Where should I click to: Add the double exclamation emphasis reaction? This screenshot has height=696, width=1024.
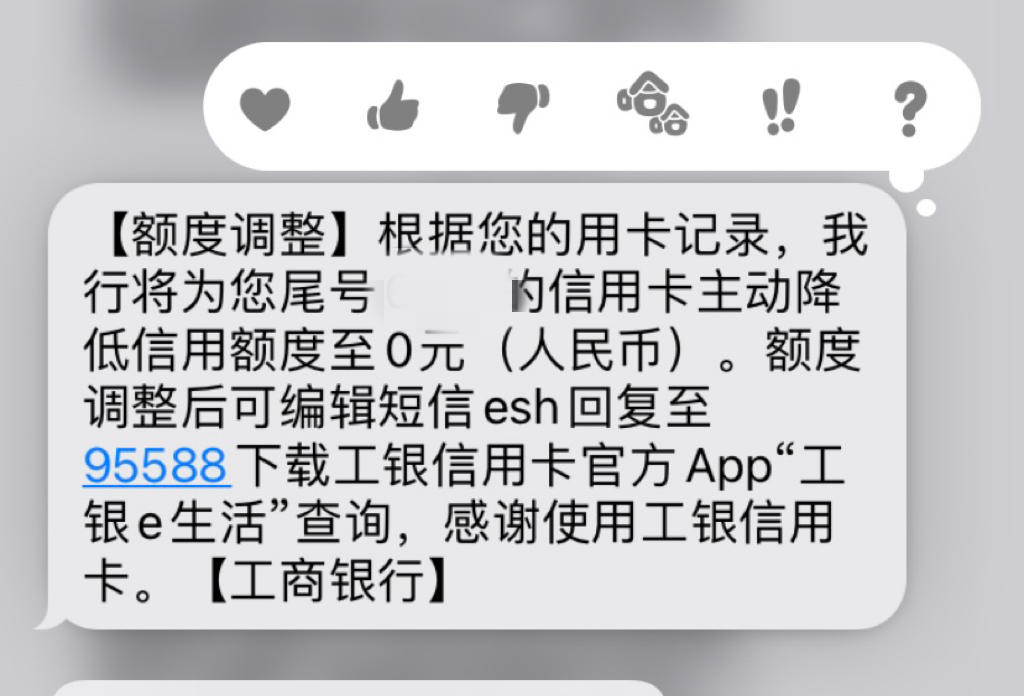[780, 106]
